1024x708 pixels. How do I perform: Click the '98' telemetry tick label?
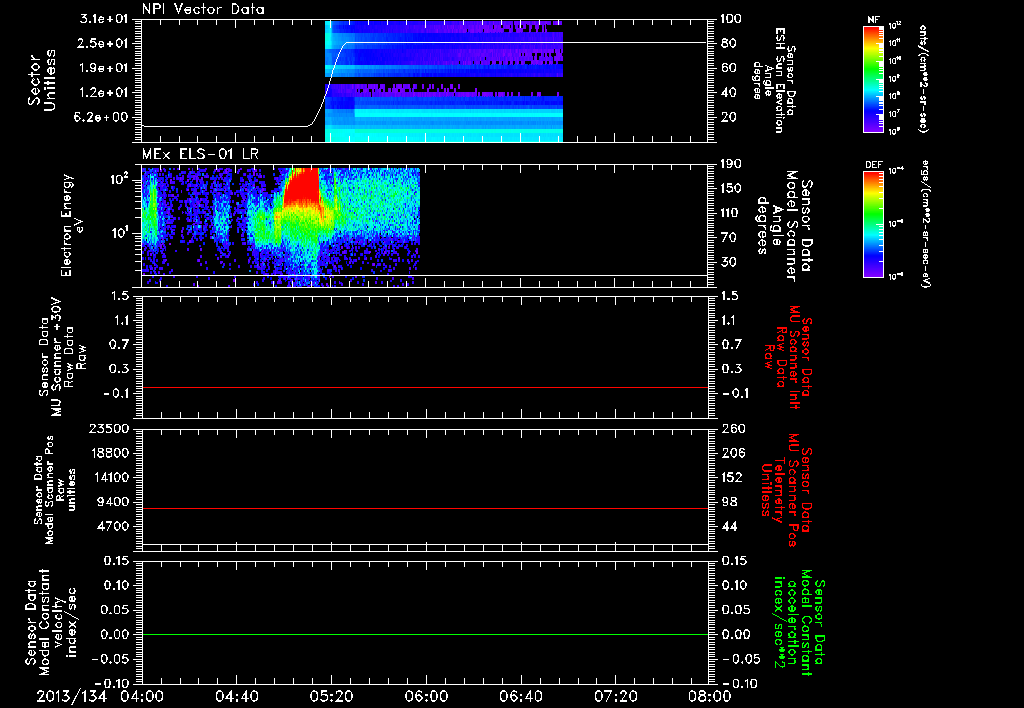click(728, 502)
